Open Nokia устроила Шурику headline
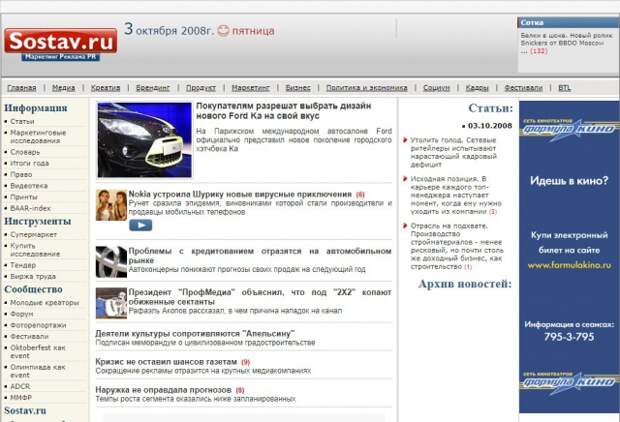The height and width of the screenshot is (422, 620). 240,194
